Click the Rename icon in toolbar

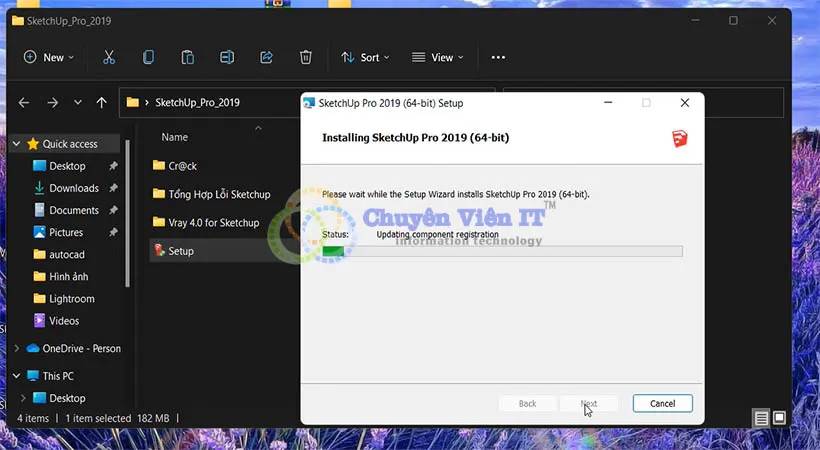(227, 58)
